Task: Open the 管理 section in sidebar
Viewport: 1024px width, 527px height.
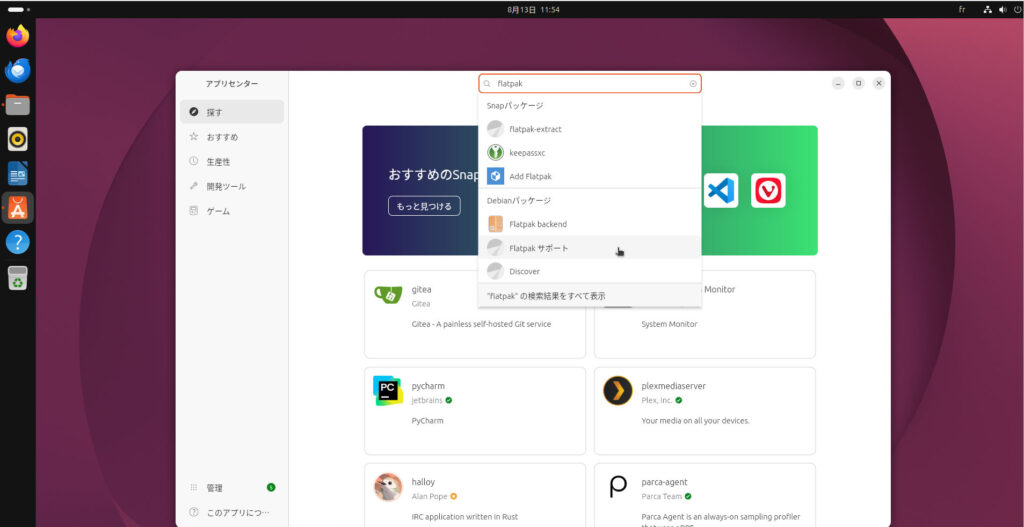Action: coord(232,487)
